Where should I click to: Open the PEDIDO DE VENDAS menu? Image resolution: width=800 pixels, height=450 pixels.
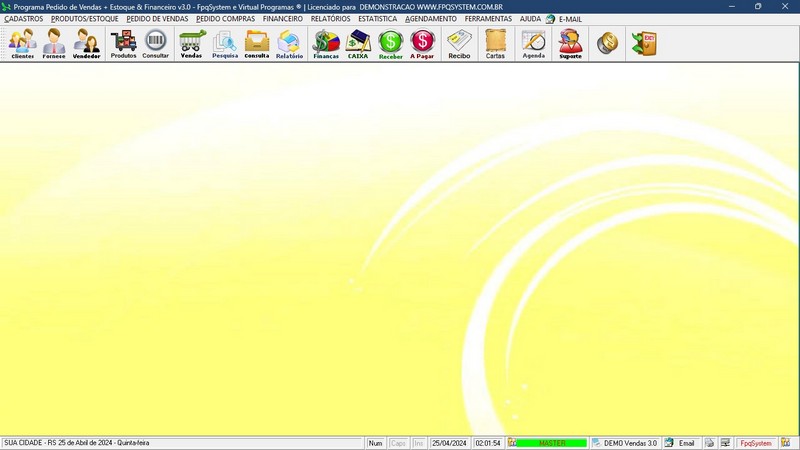(x=157, y=19)
